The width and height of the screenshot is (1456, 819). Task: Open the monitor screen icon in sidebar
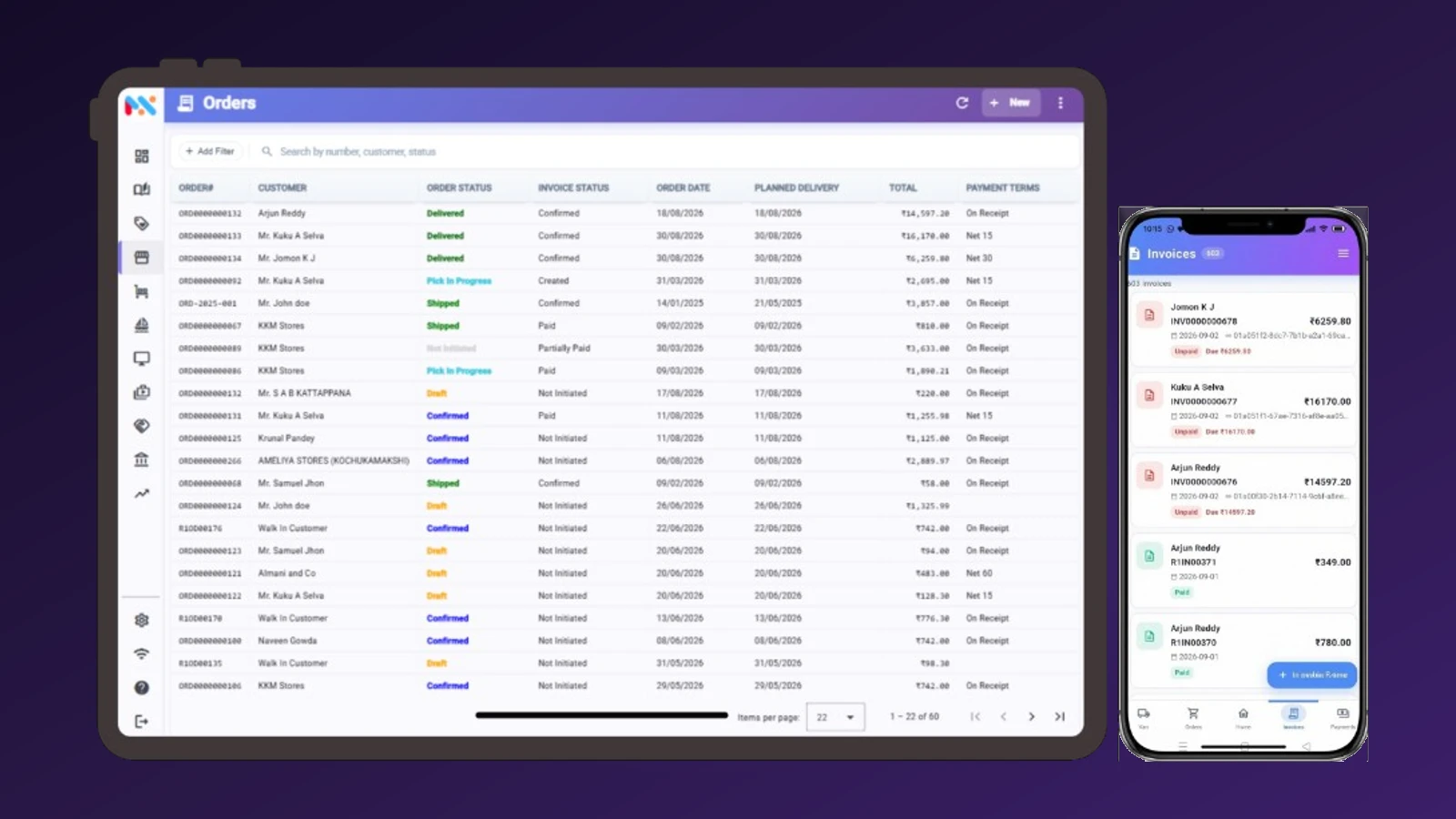[141, 359]
